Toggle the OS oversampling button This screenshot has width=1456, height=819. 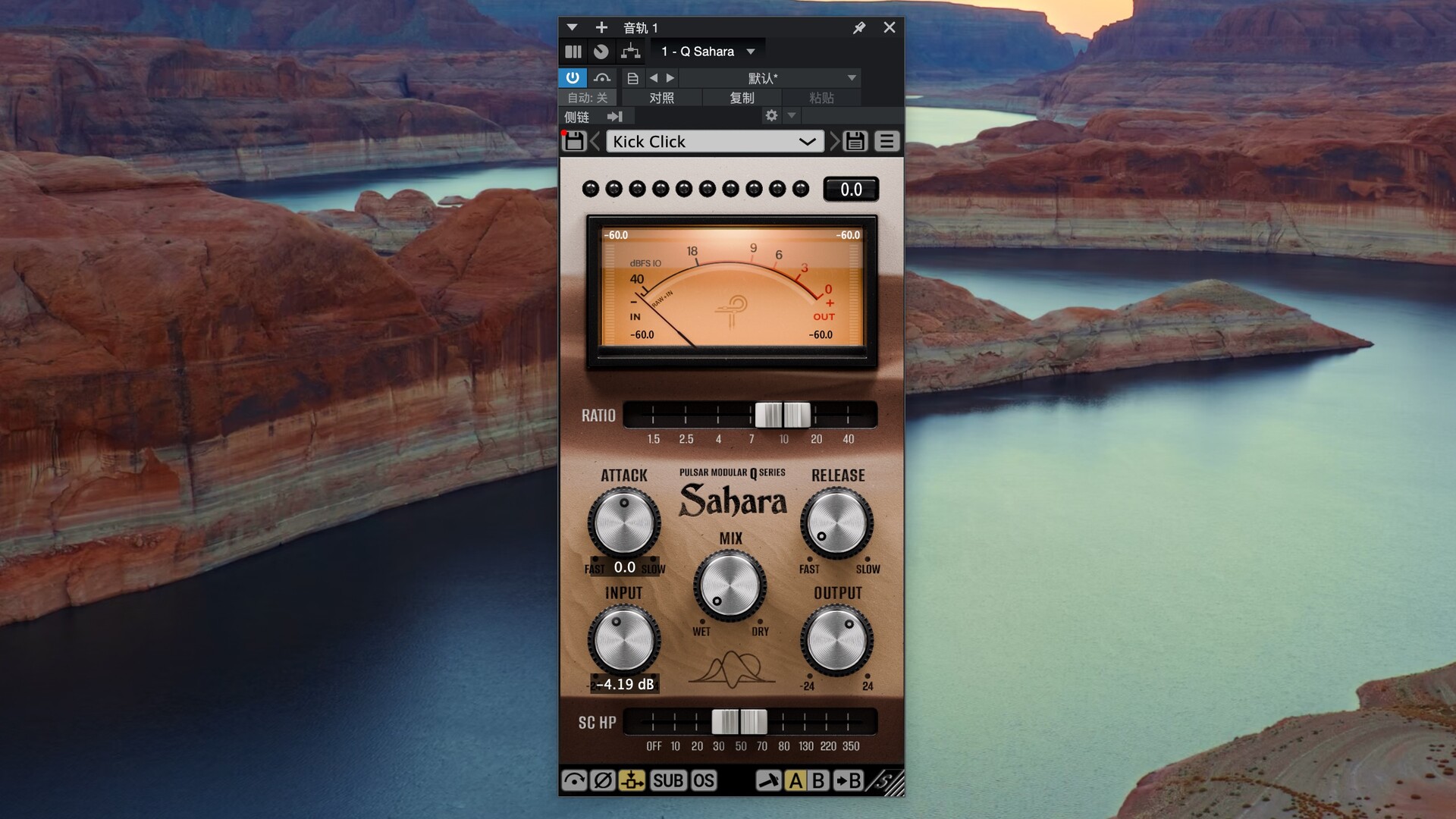(x=704, y=780)
